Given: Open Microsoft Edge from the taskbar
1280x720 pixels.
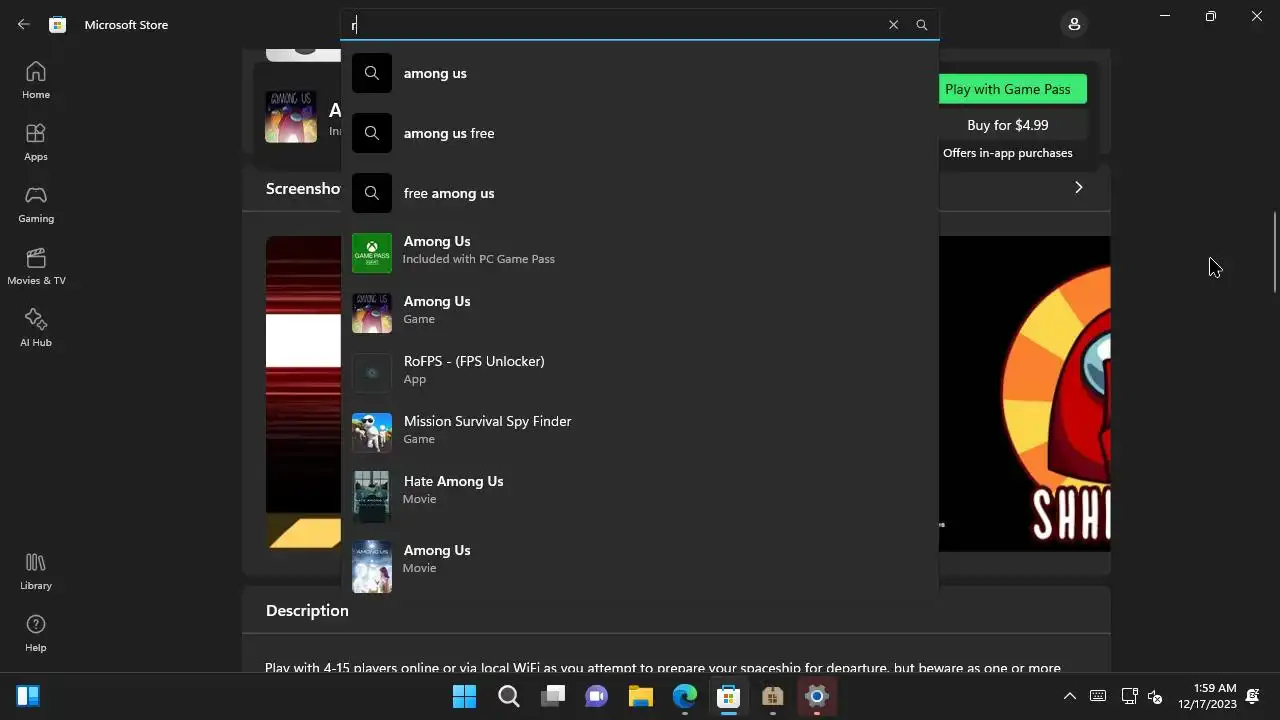Looking at the screenshot, I should pos(685,696).
